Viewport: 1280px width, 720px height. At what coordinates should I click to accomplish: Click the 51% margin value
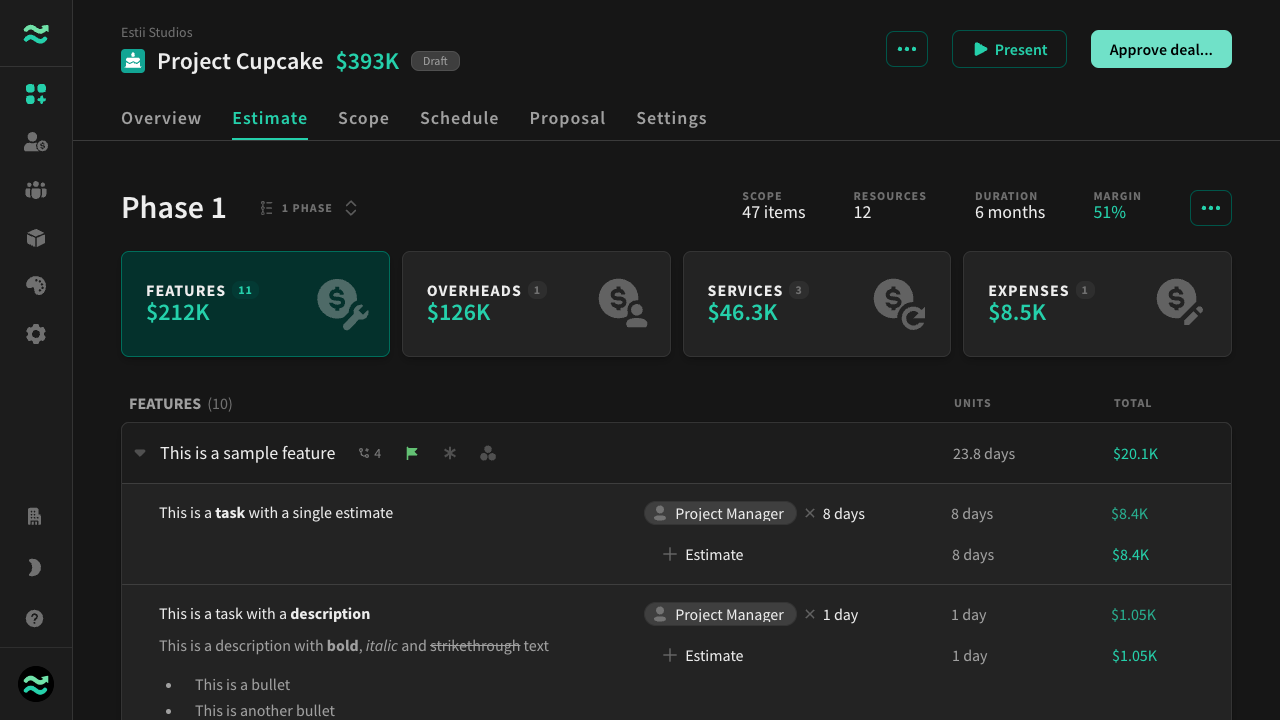pyautogui.click(x=1110, y=212)
